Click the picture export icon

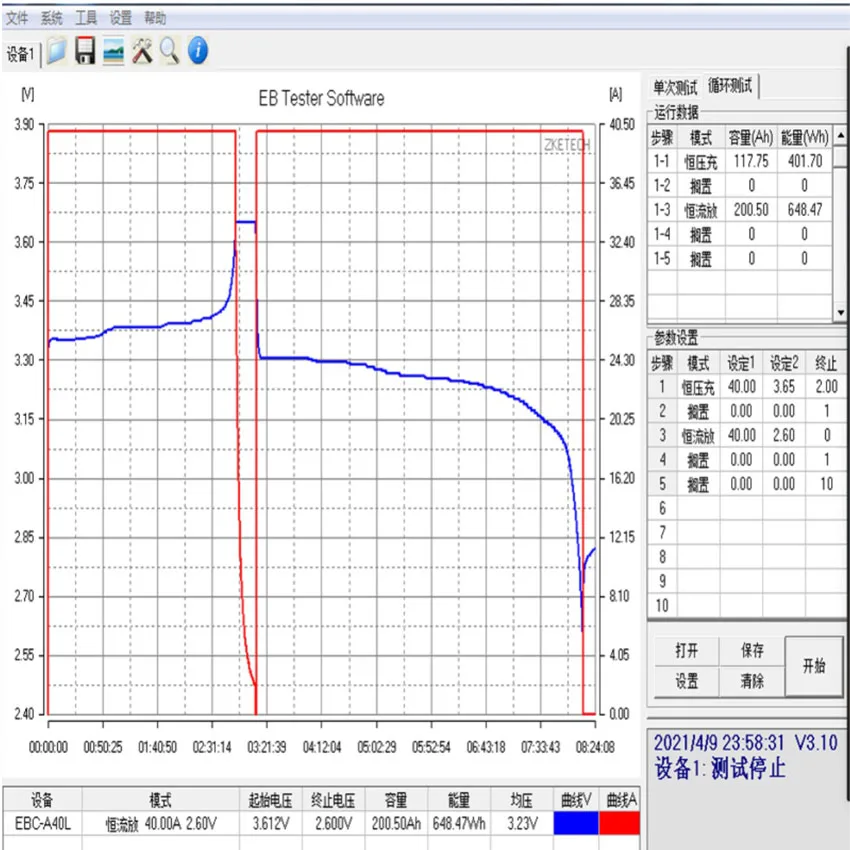coord(113,51)
